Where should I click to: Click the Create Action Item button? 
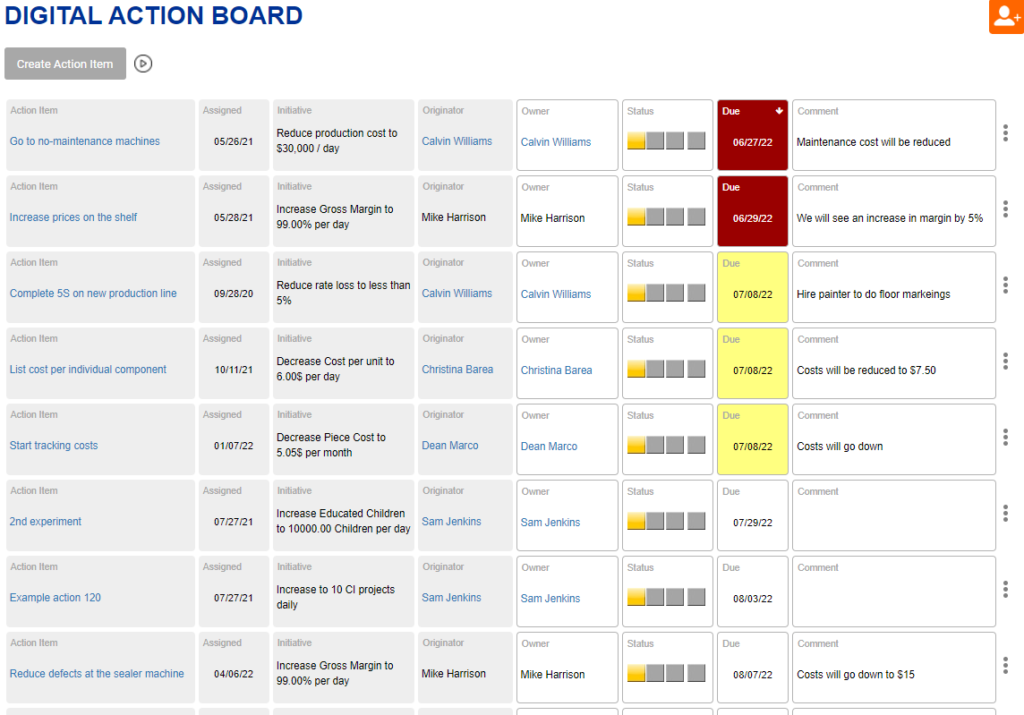coord(65,64)
